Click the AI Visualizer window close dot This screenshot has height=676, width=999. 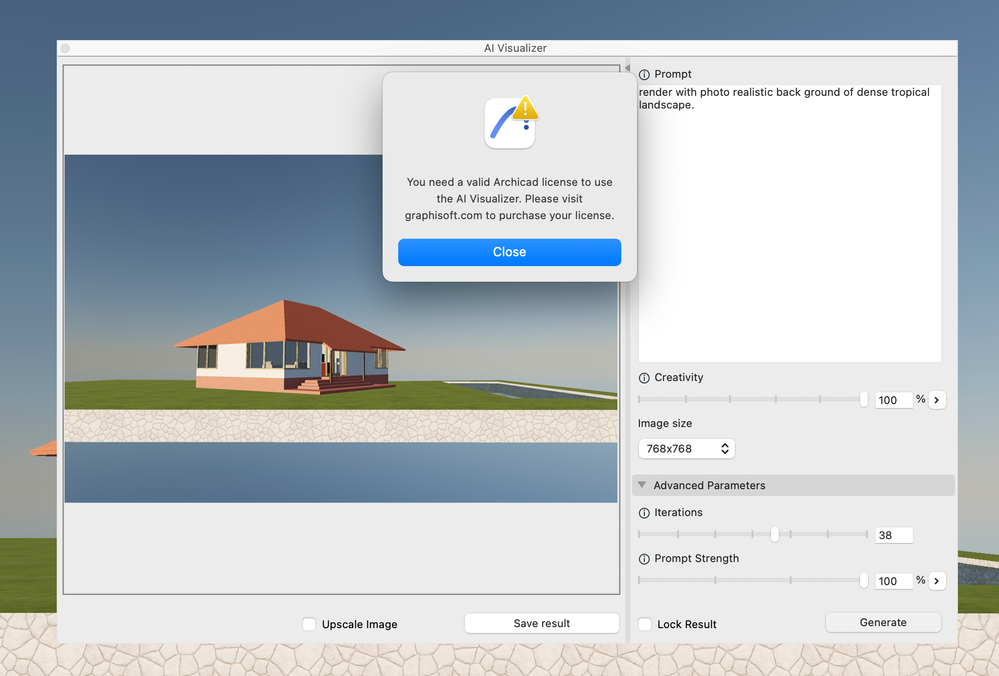(x=65, y=48)
